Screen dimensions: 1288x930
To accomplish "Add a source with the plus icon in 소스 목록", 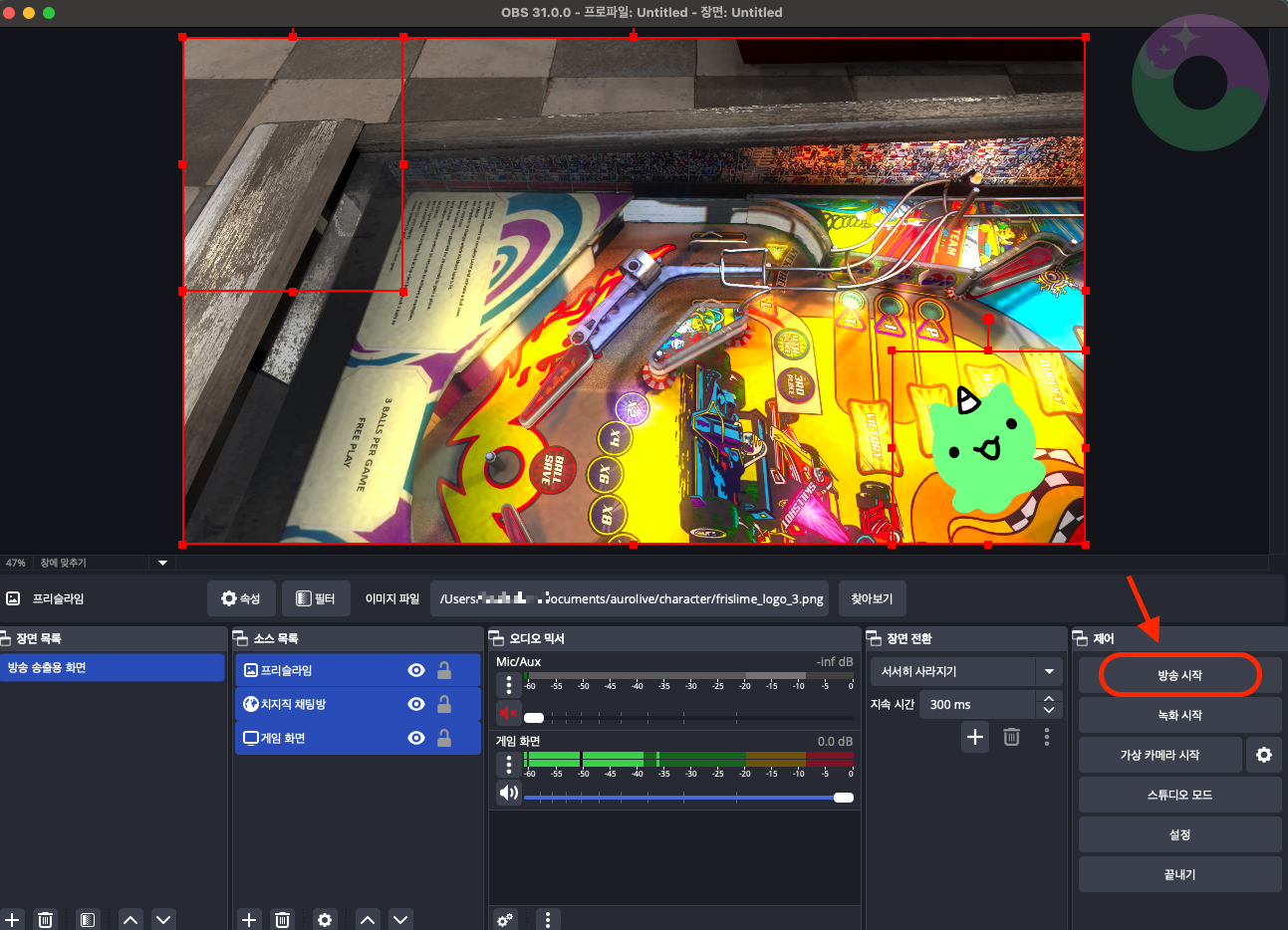I will coord(249,919).
